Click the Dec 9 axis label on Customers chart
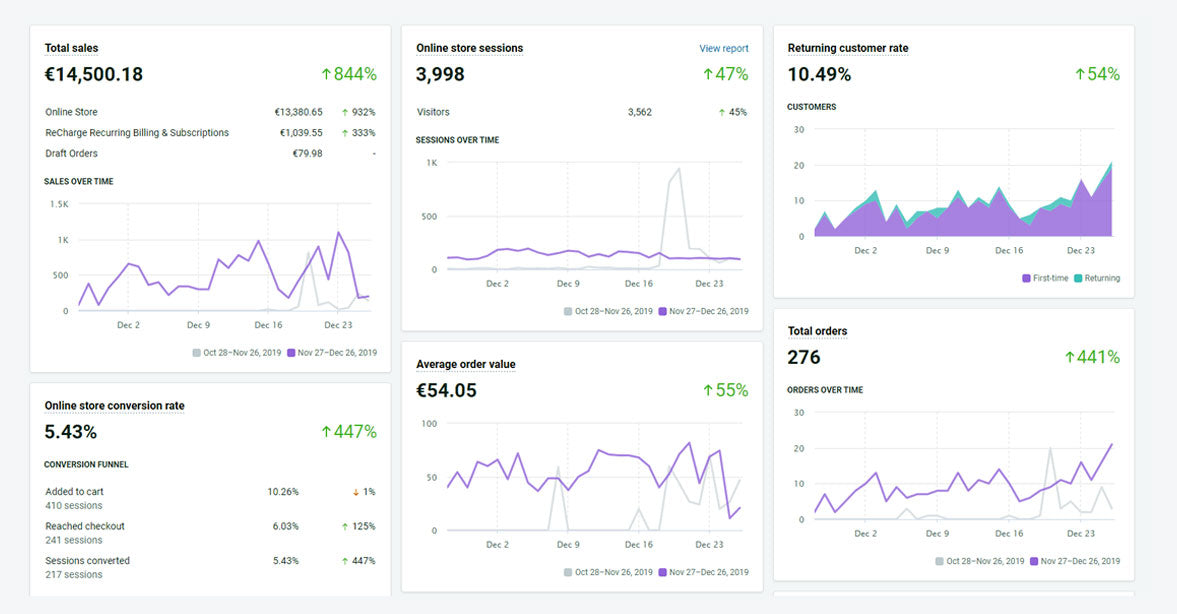1177x614 pixels. 938,251
